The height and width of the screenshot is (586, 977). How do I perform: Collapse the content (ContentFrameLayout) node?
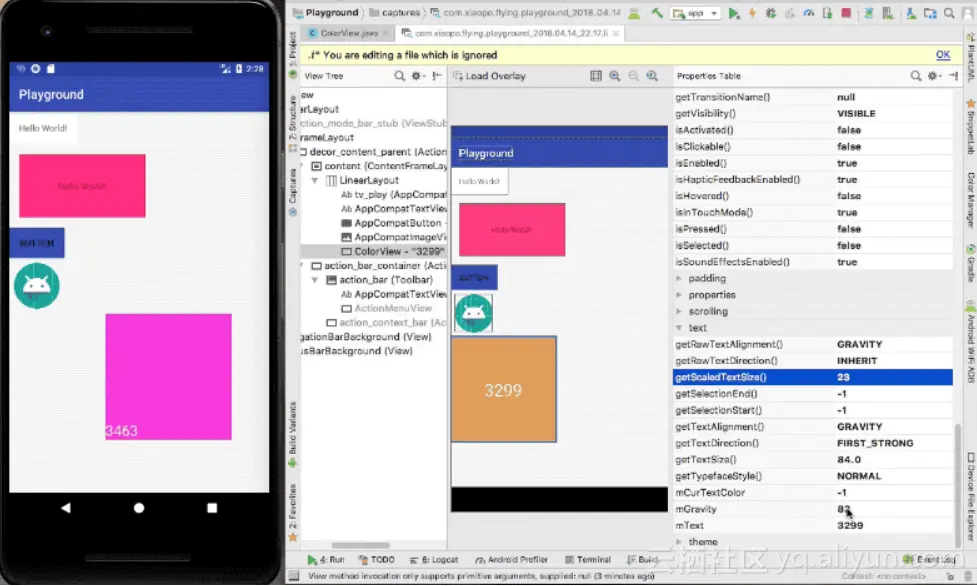303,166
